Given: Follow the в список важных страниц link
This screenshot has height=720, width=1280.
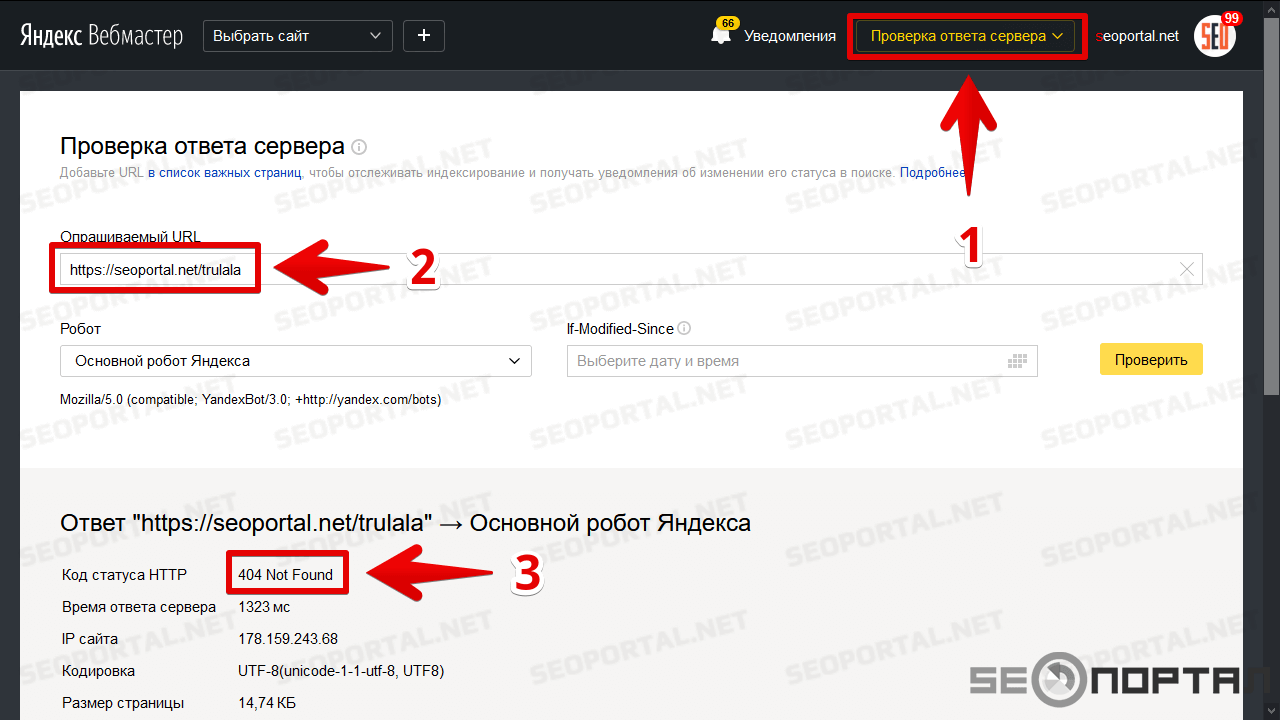Looking at the screenshot, I should (x=224, y=173).
